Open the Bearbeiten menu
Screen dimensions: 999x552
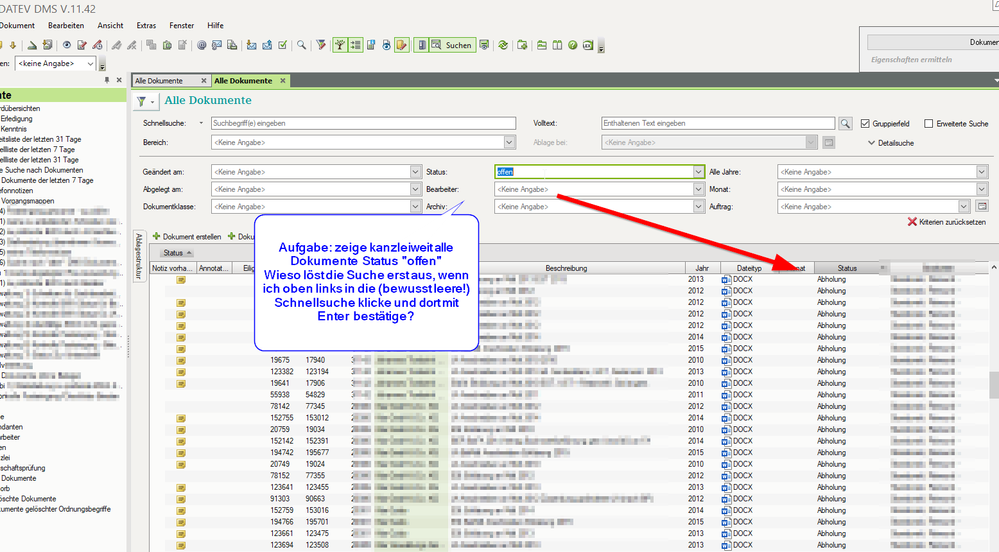(x=66, y=25)
